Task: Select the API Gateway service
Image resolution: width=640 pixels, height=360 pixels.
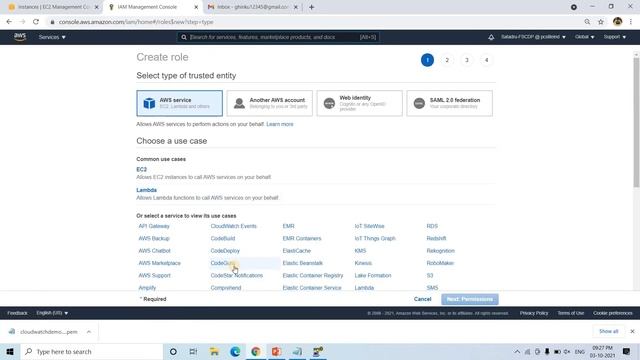Action: pyautogui.click(x=154, y=226)
